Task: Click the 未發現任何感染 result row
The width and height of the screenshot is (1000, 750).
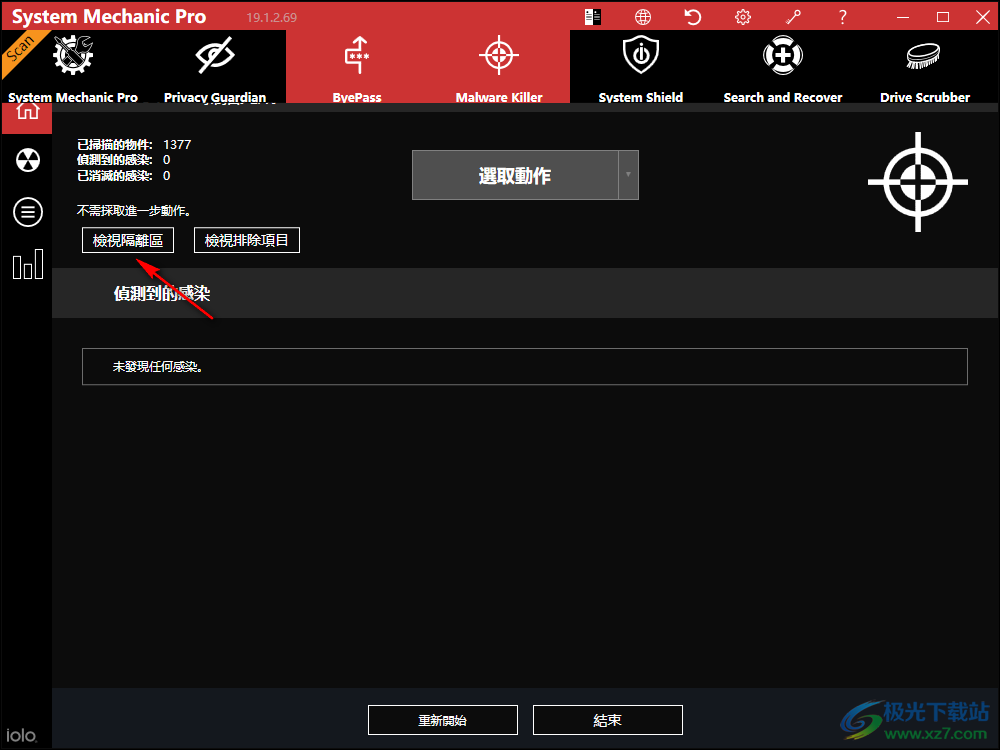Action: [x=524, y=367]
